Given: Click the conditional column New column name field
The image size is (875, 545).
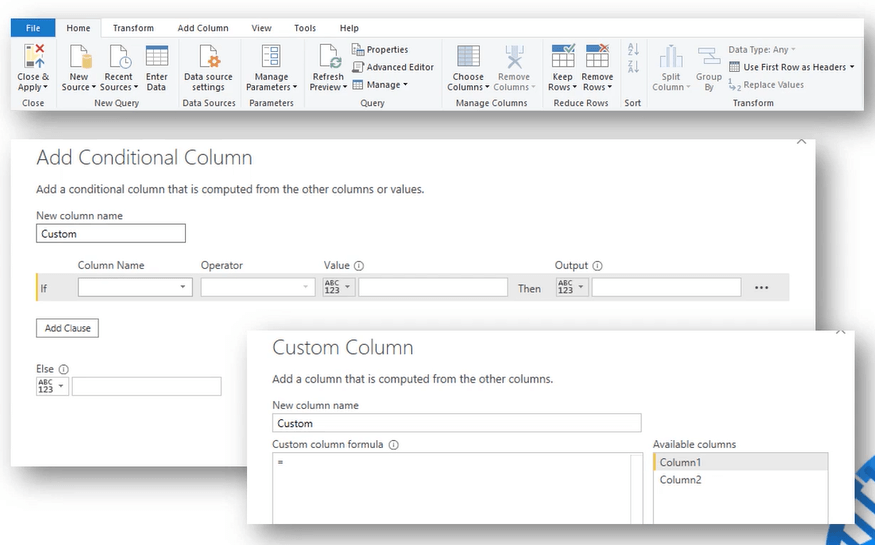Looking at the screenshot, I should click(x=110, y=233).
